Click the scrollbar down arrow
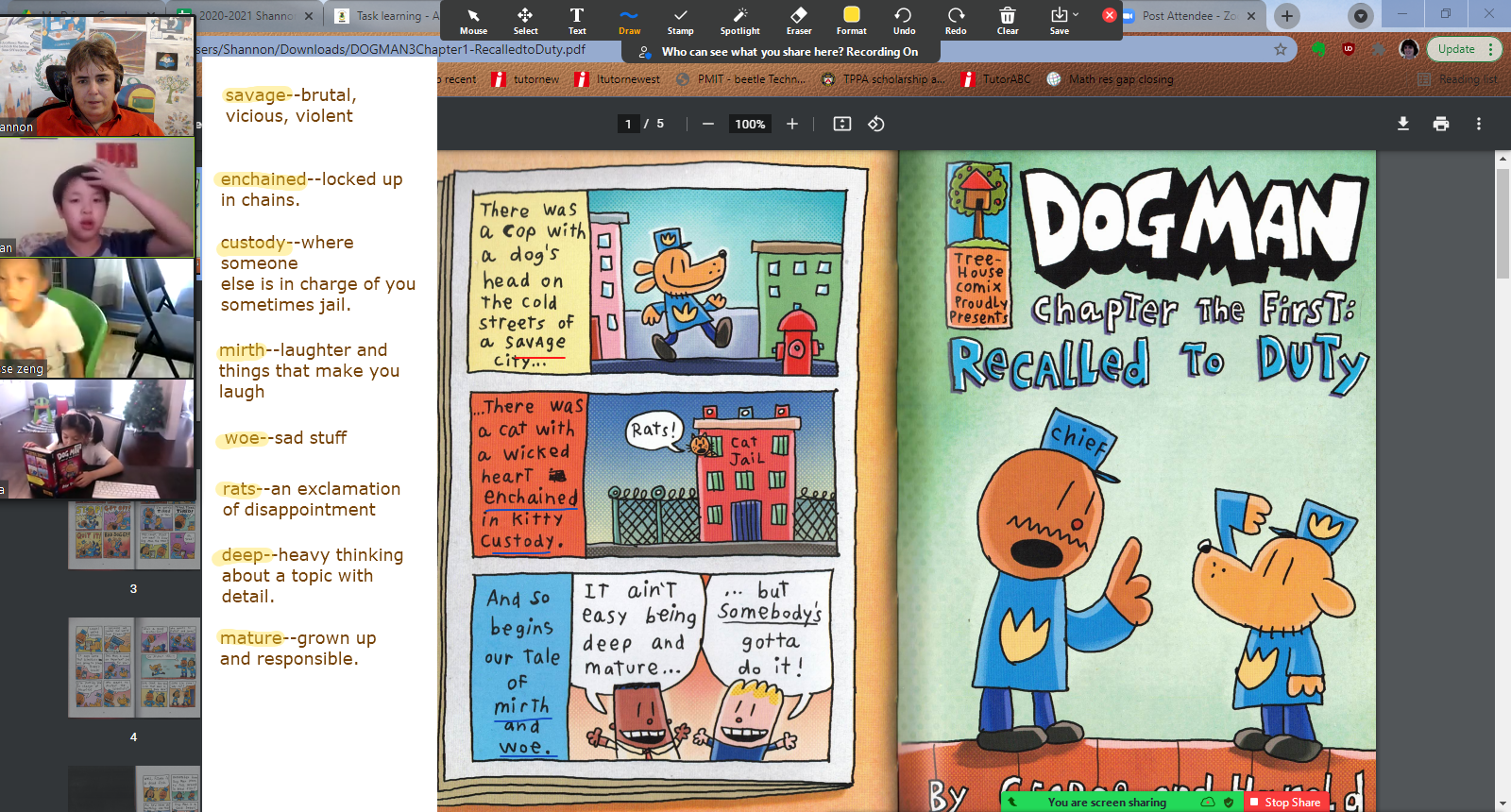The image size is (1511, 812). tap(1503, 804)
